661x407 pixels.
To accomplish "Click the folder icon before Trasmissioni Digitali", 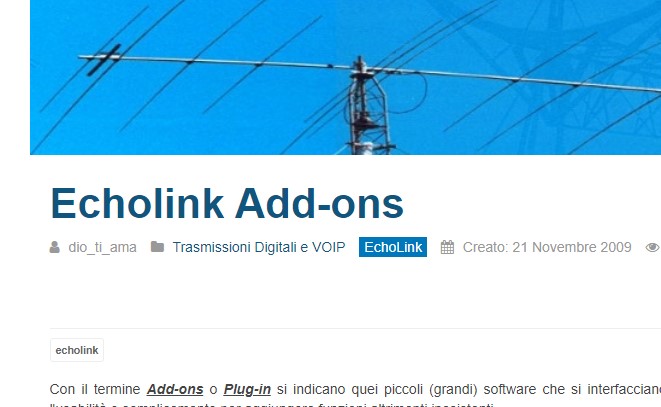I will tap(157, 247).
